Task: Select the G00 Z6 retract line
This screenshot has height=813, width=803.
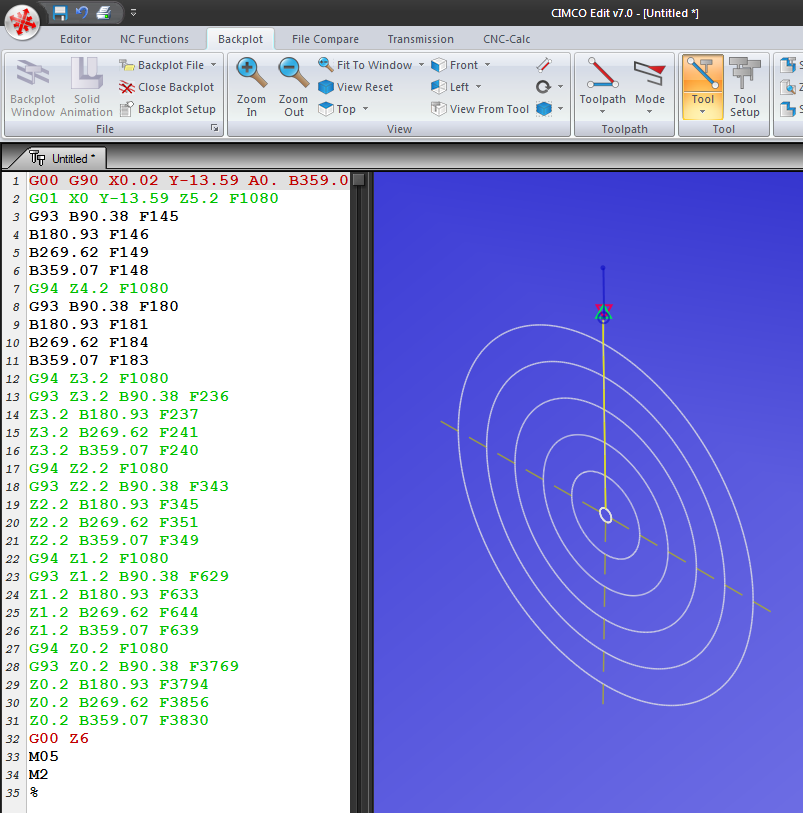Action: coord(59,738)
